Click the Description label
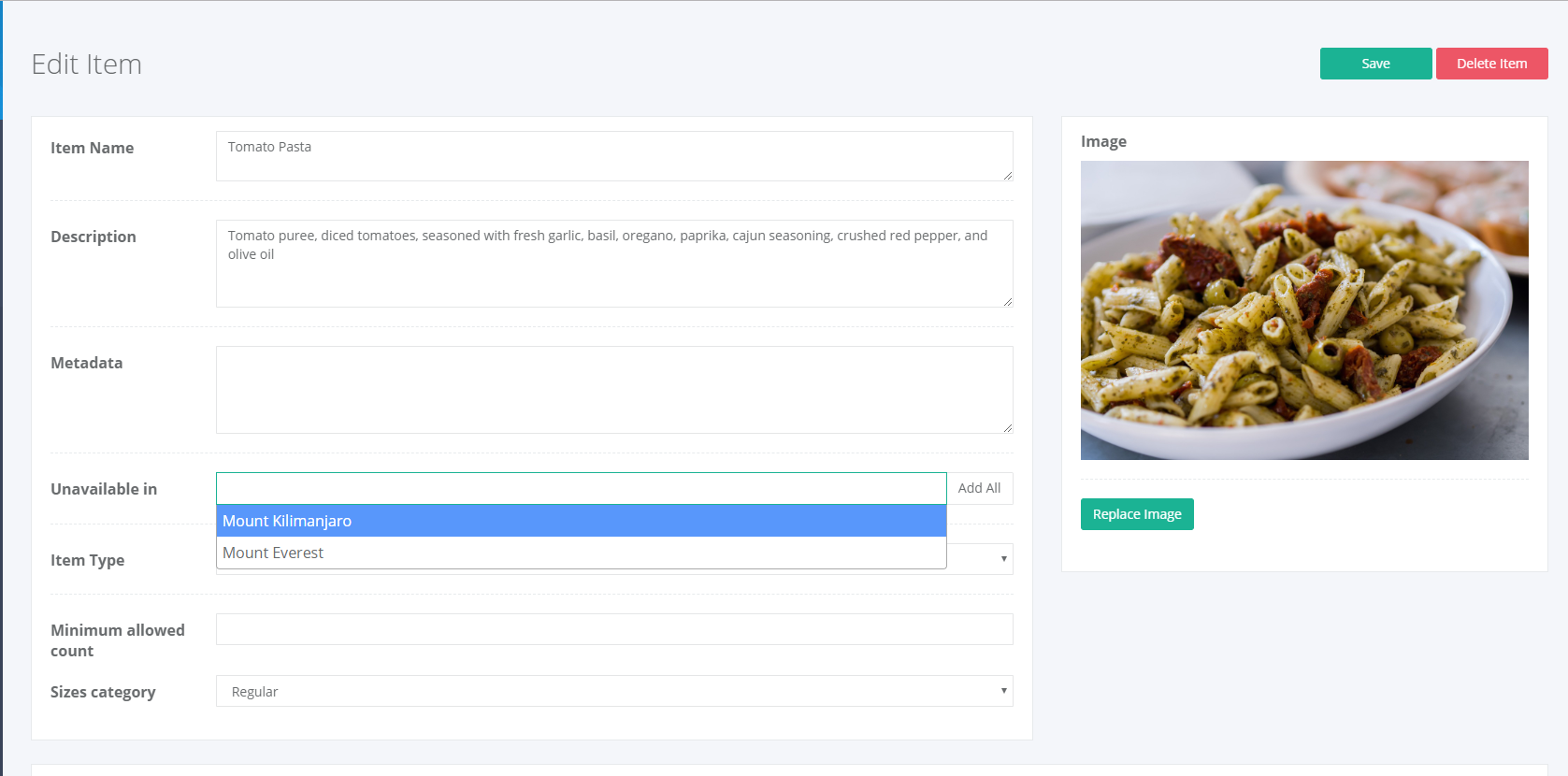This screenshot has height=776, width=1568. 94,237
